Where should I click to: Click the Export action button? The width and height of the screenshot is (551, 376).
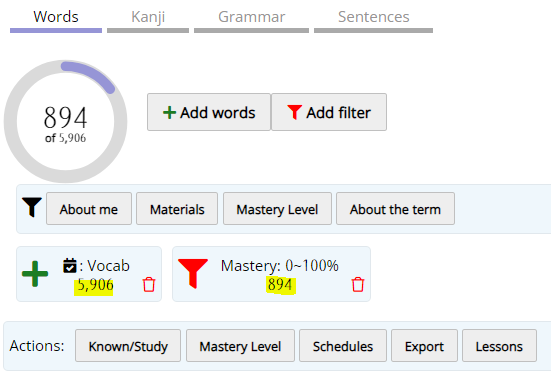tap(424, 346)
